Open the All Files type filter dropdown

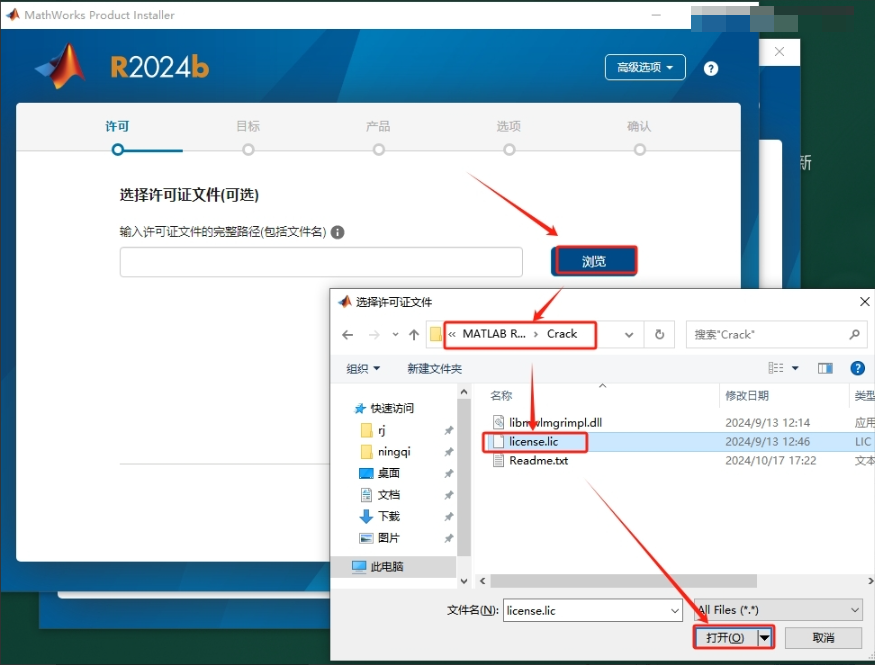tap(778, 610)
